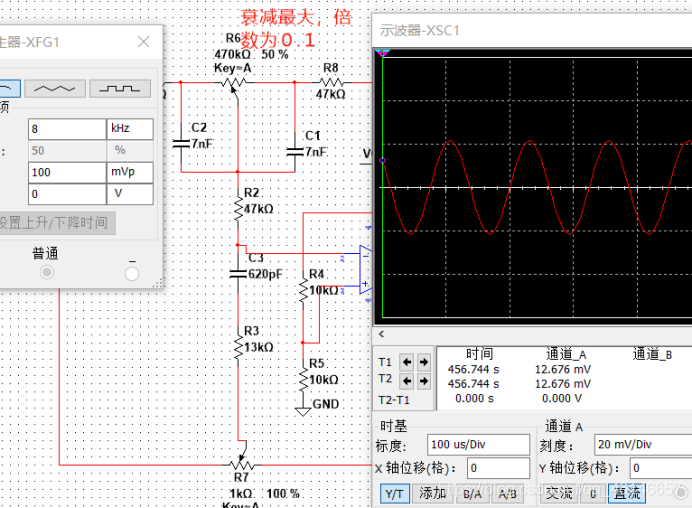Click the T2-T1 channel A value 0.000 V
692x508 pixels.
click(x=562, y=399)
